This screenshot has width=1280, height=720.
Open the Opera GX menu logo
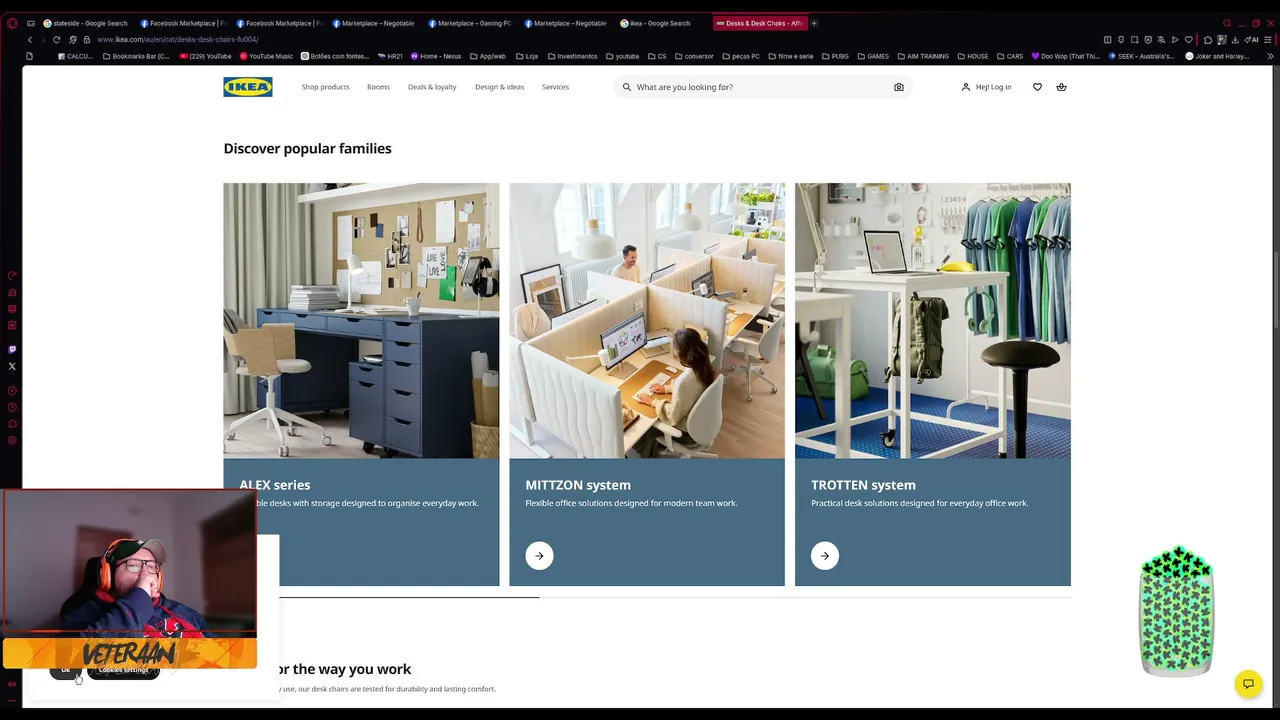(x=12, y=23)
